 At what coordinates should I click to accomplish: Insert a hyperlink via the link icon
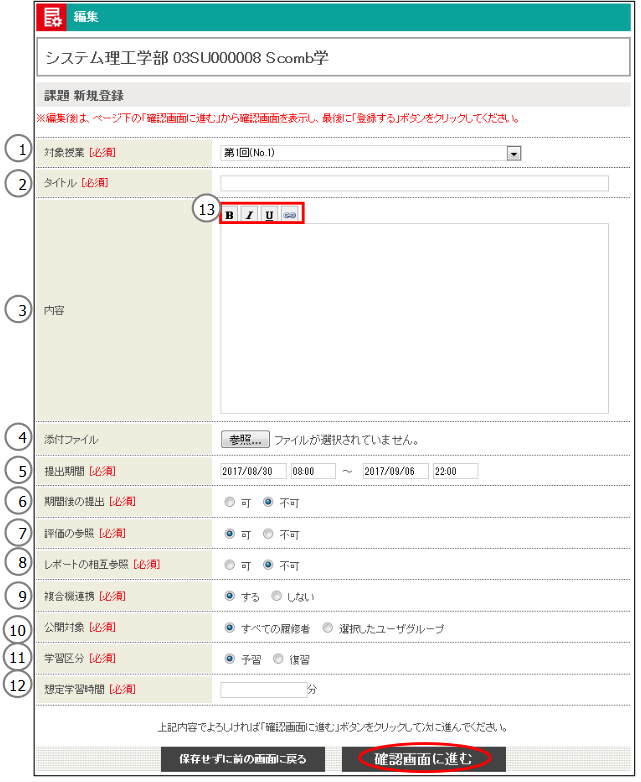click(289, 214)
